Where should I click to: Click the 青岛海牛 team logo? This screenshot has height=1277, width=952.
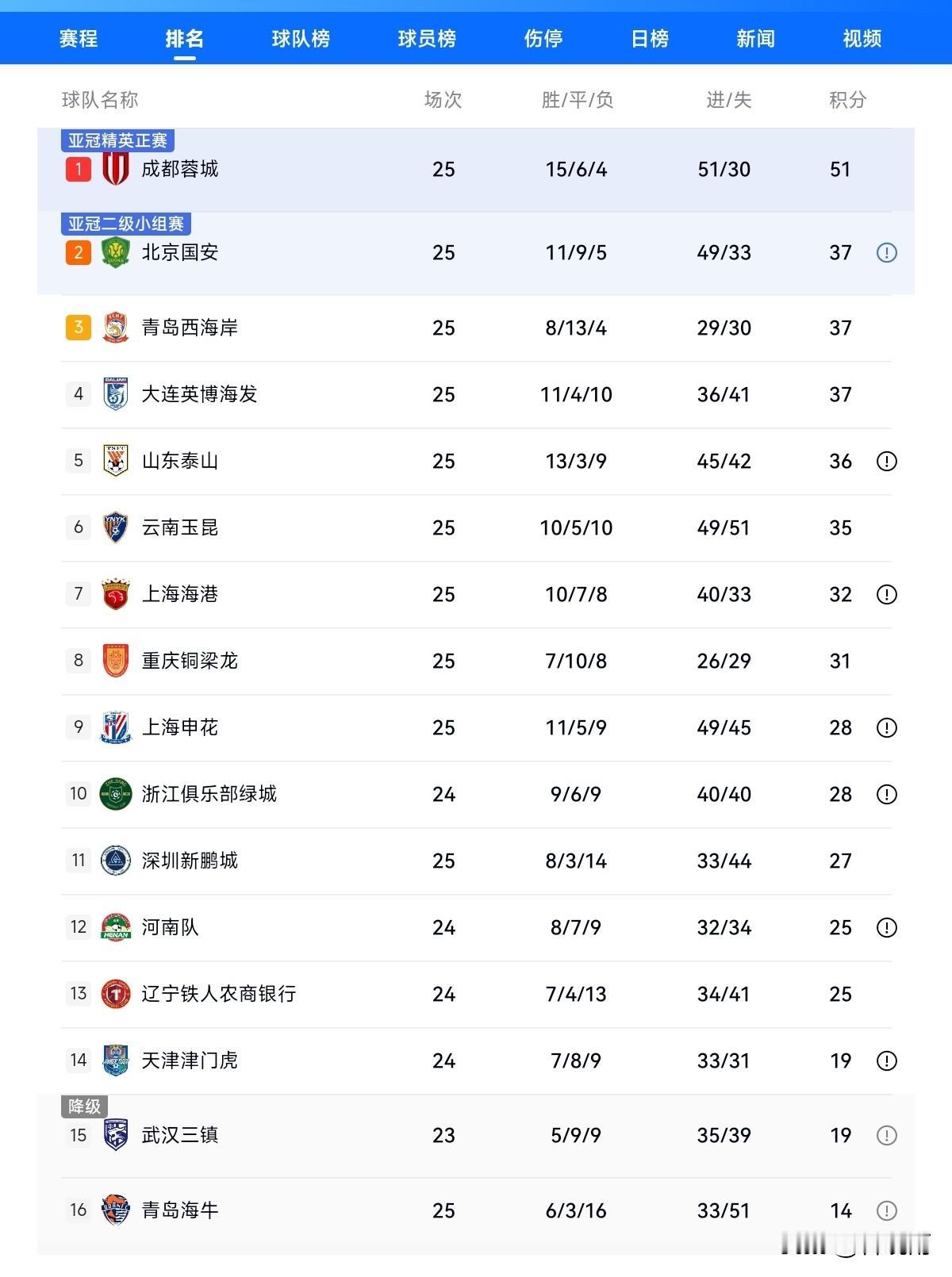coord(116,1210)
